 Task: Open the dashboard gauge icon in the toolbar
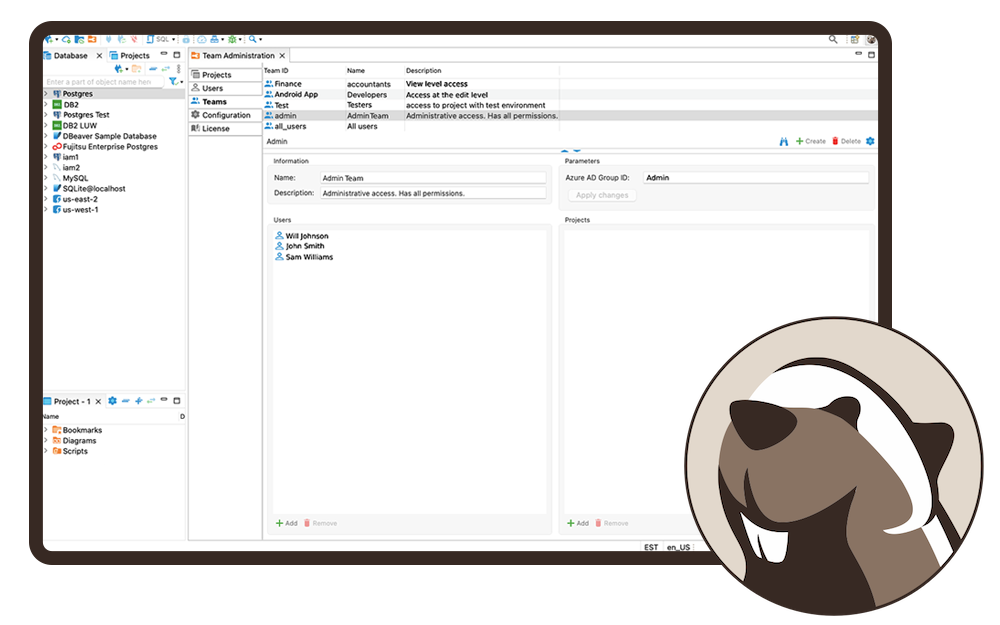click(202, 40)
